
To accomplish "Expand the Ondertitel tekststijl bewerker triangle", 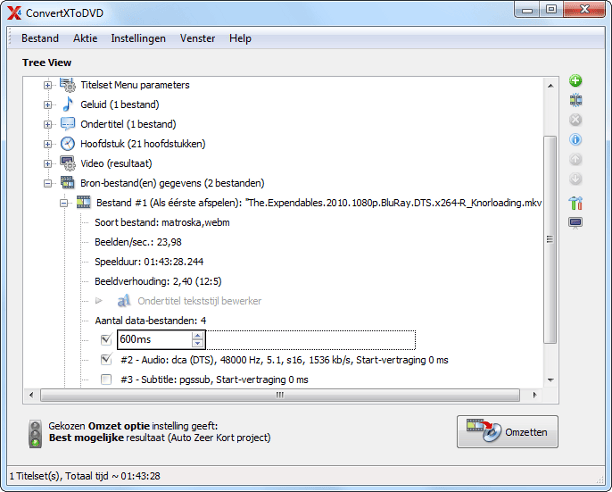I will point(99,301).
